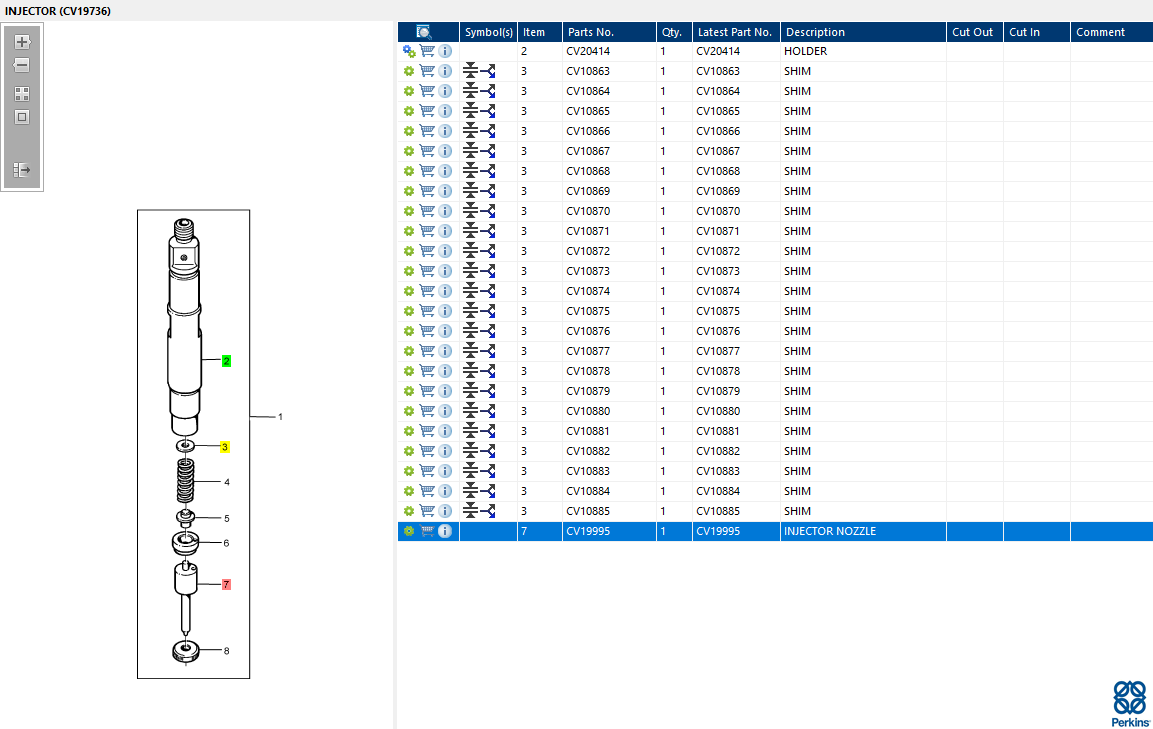Image resolution: width=1153 pixels, height=729 pixels.
Task: Sort by the Item column header
Action: (x=540, y=32)
